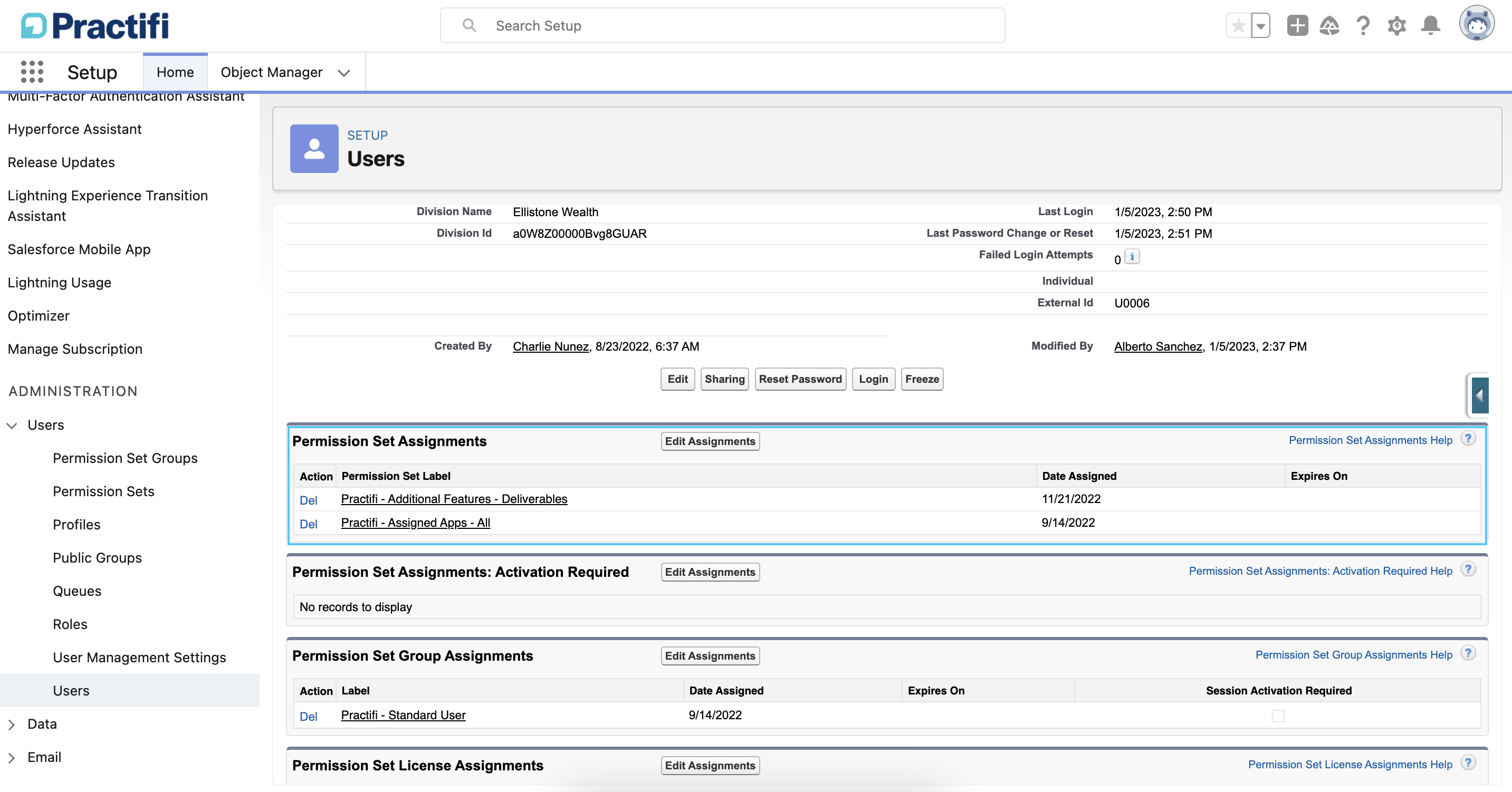Open User Management Settings in sidebar
Viewport: 1512px width, 792px height.
(x=139, y=658)
